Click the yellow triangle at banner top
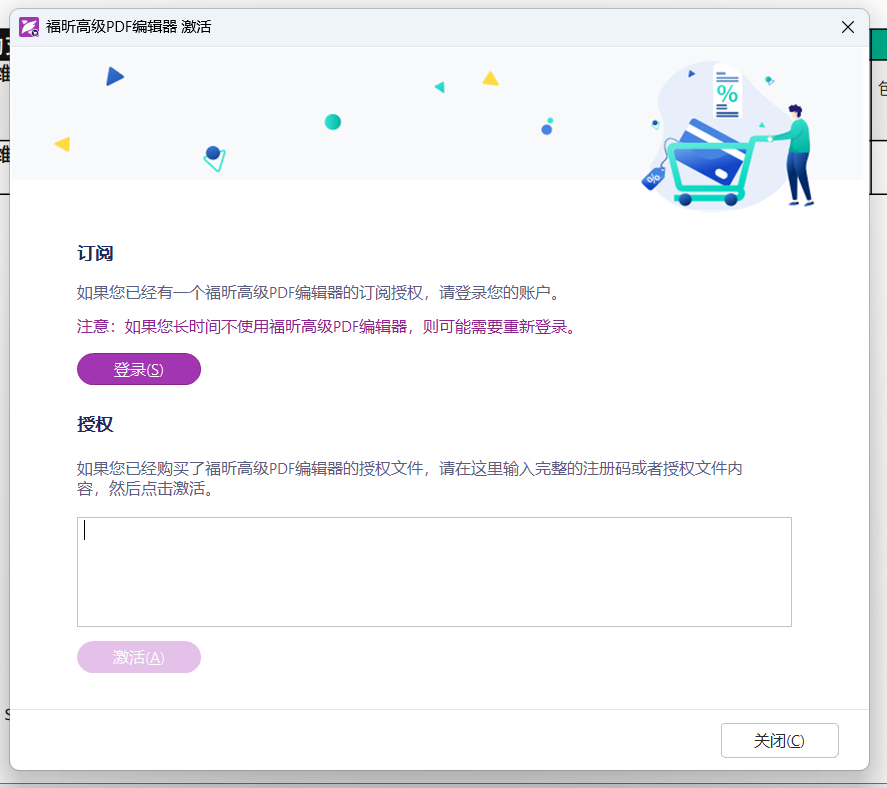 tap(490, 78)
